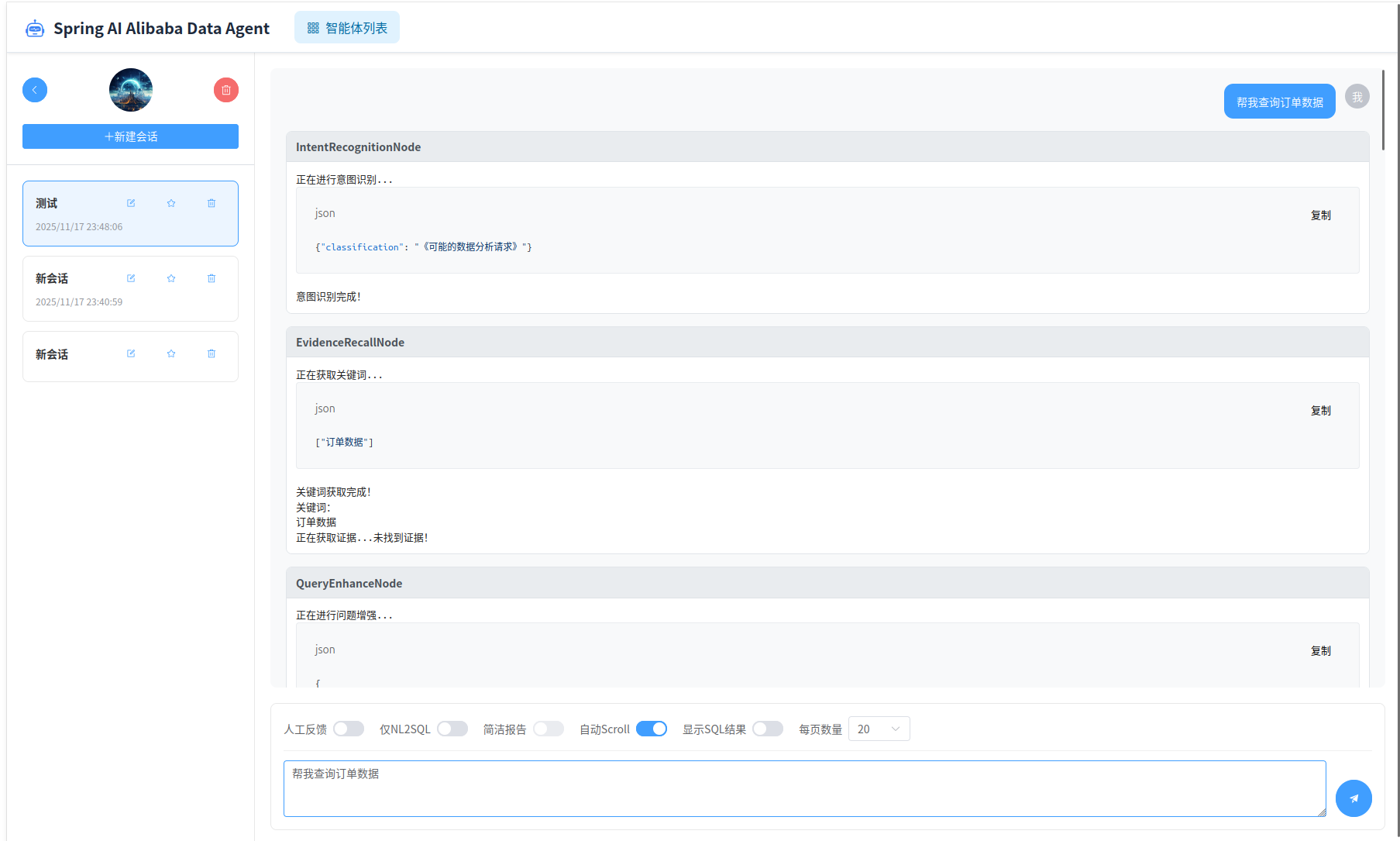The height and width of the screenshot is (841, 1400).
Task: Rename 测试 conversation using its edit pencil icon
Action: 130,202
